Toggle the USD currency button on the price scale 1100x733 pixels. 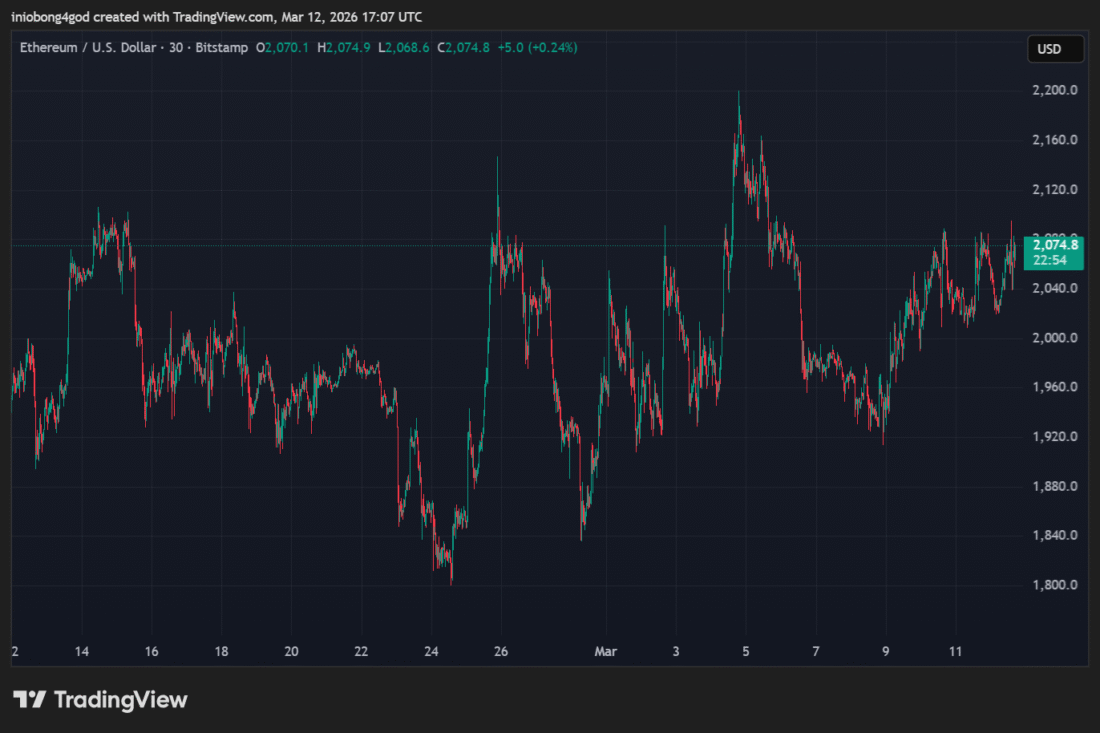click(1055, 48)
